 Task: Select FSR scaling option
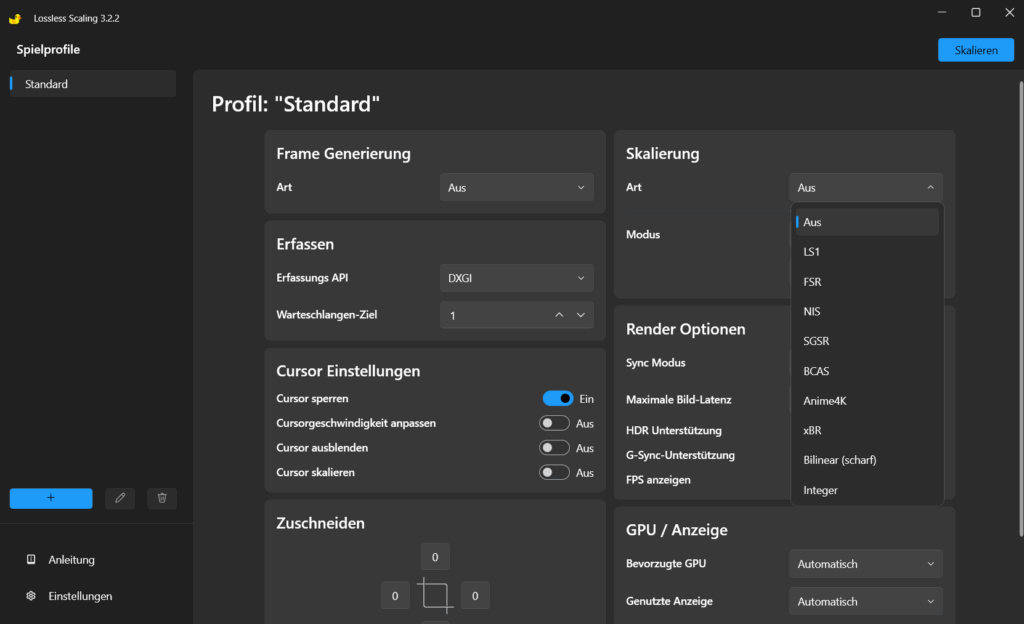867,282
